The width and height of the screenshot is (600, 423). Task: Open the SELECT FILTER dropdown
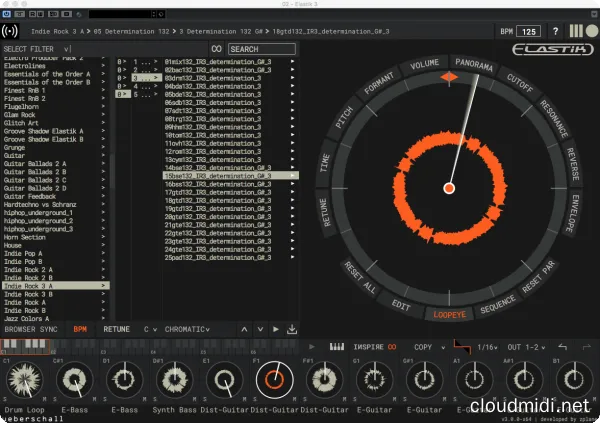(x=37, y=49)
